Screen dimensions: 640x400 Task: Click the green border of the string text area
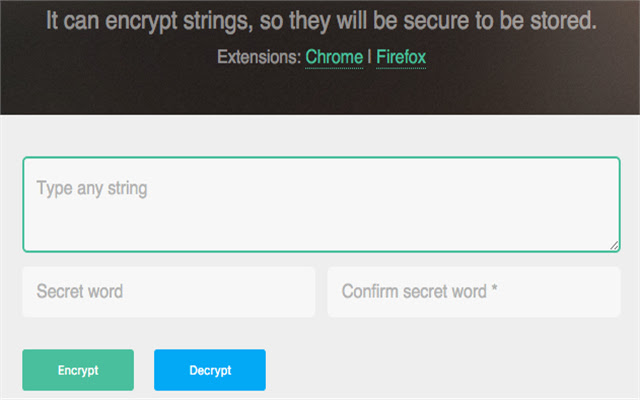click(x=321, y=157)
